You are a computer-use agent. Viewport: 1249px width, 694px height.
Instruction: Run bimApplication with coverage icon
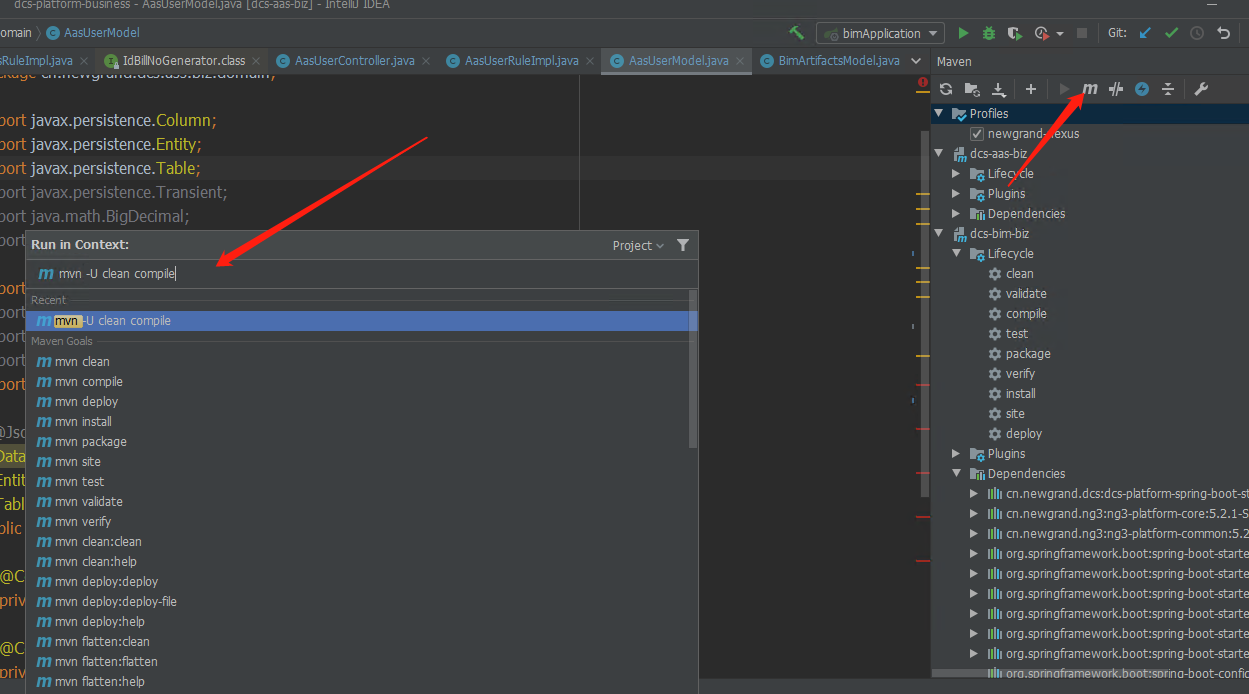point(1015,33)
